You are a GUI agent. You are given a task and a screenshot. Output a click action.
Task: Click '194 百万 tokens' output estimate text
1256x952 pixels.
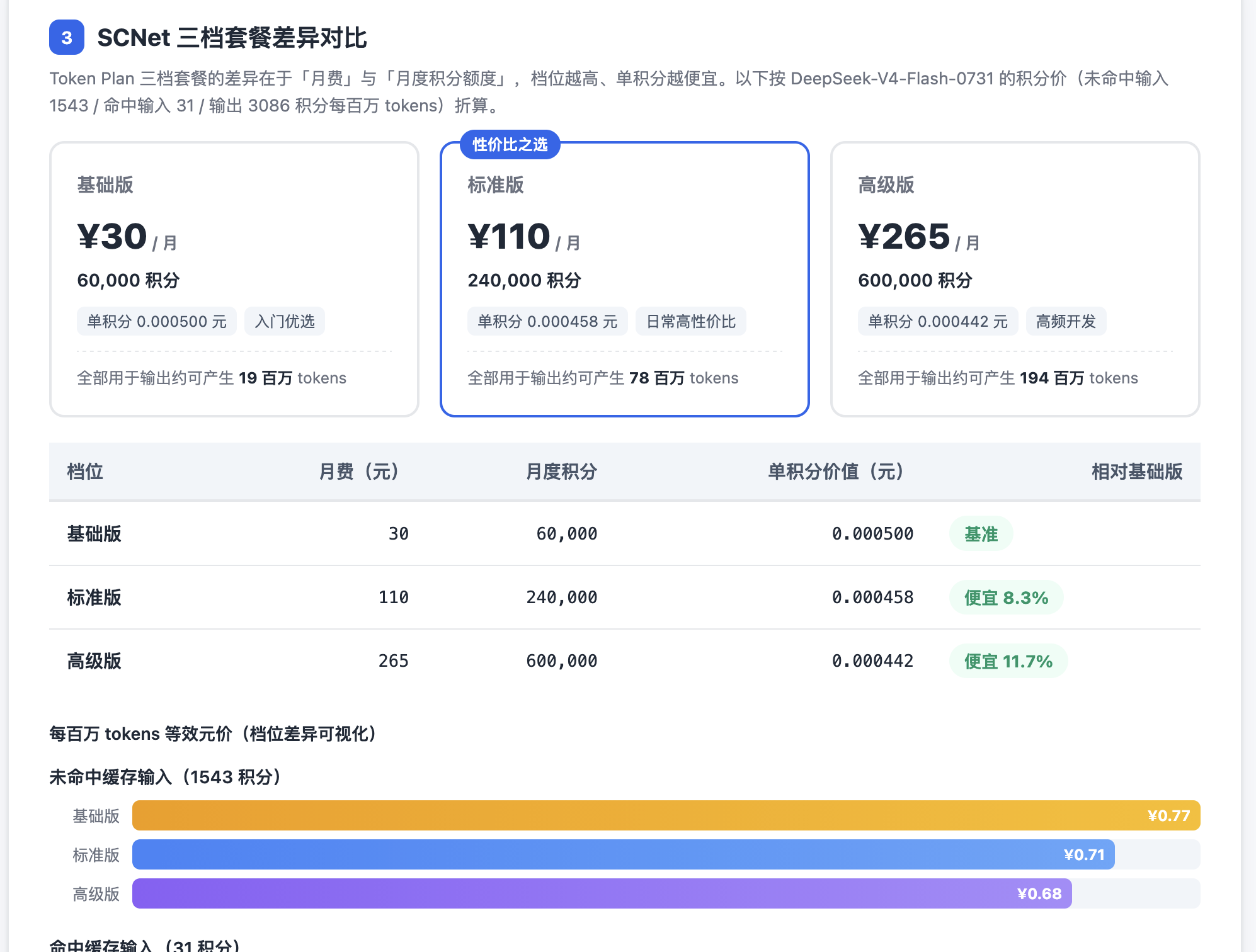pos(1079,378)
